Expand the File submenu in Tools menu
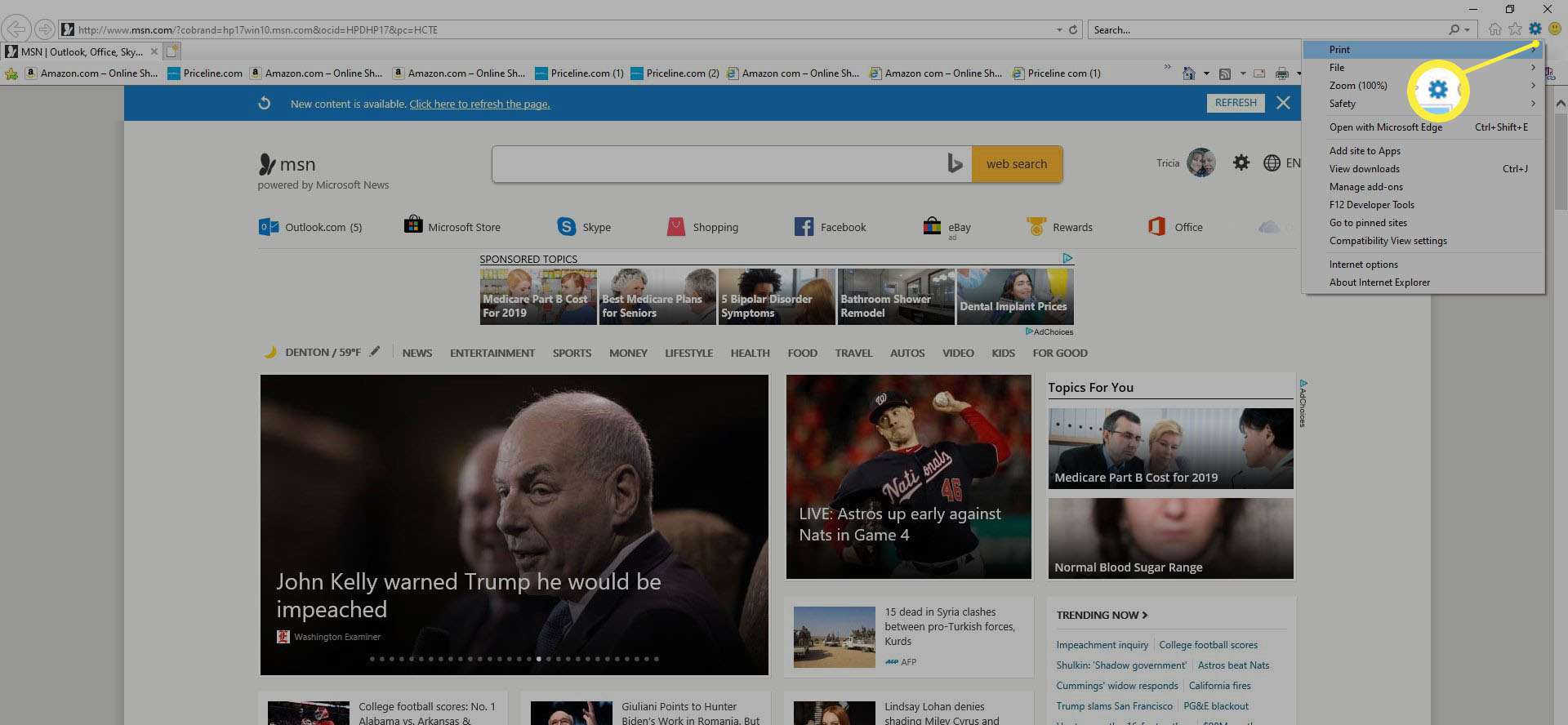The width and height of the screenshot is (1568, 725). [1423, 67]
